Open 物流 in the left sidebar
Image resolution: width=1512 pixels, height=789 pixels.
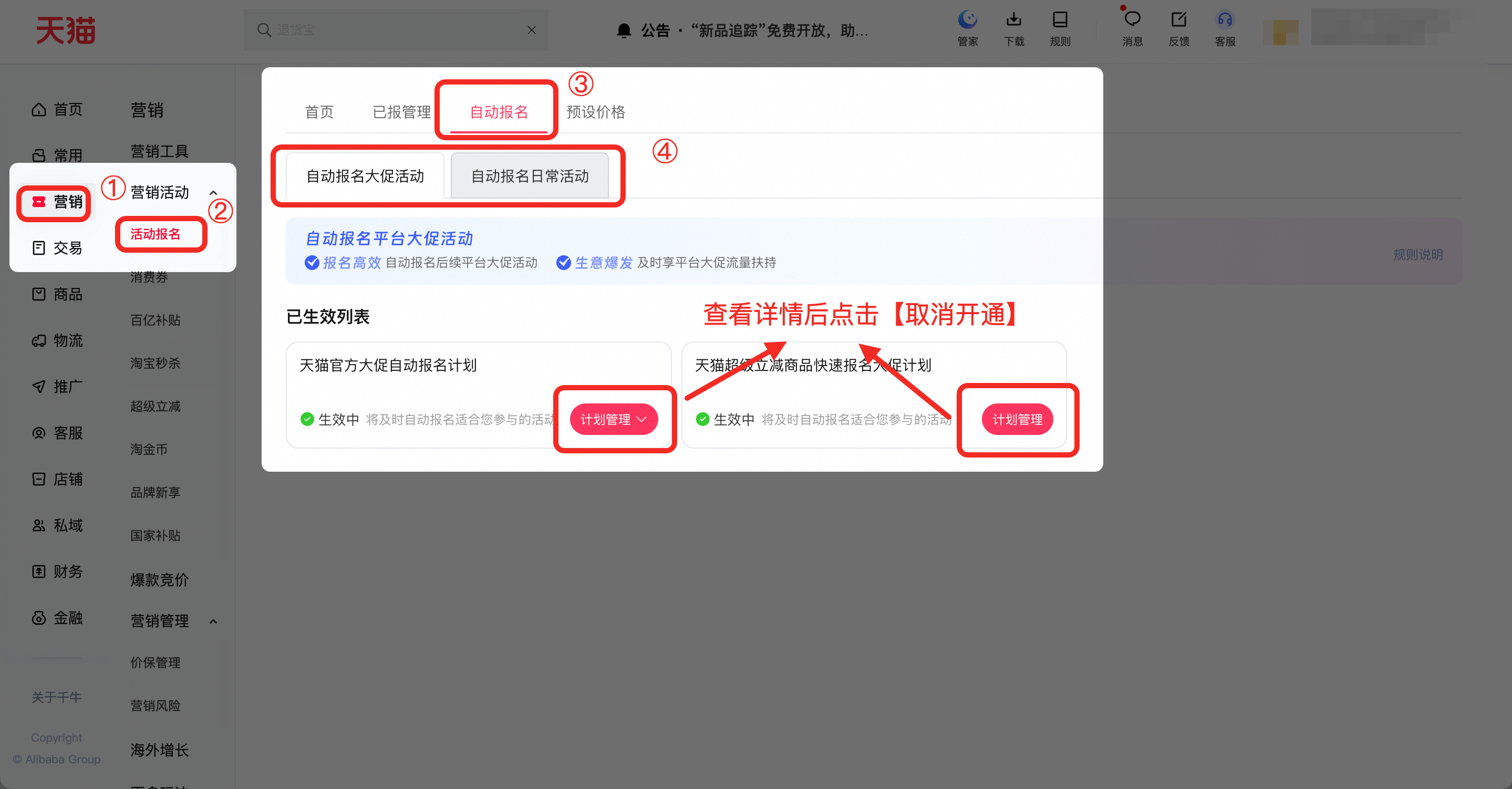coord(57,340)
